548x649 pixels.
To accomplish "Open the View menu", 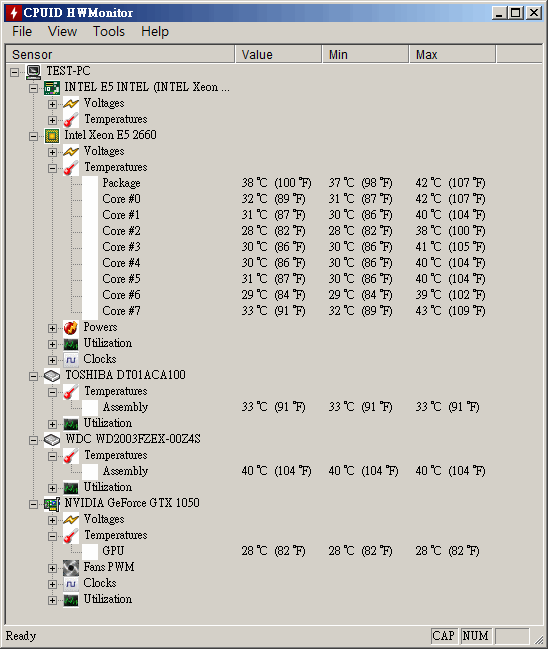I will [x=62, y=31].
